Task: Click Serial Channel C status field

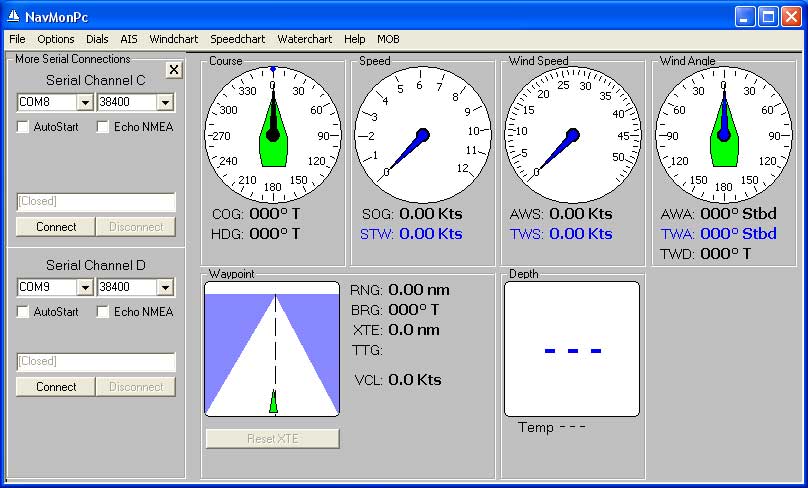Action: coord(96,201)
